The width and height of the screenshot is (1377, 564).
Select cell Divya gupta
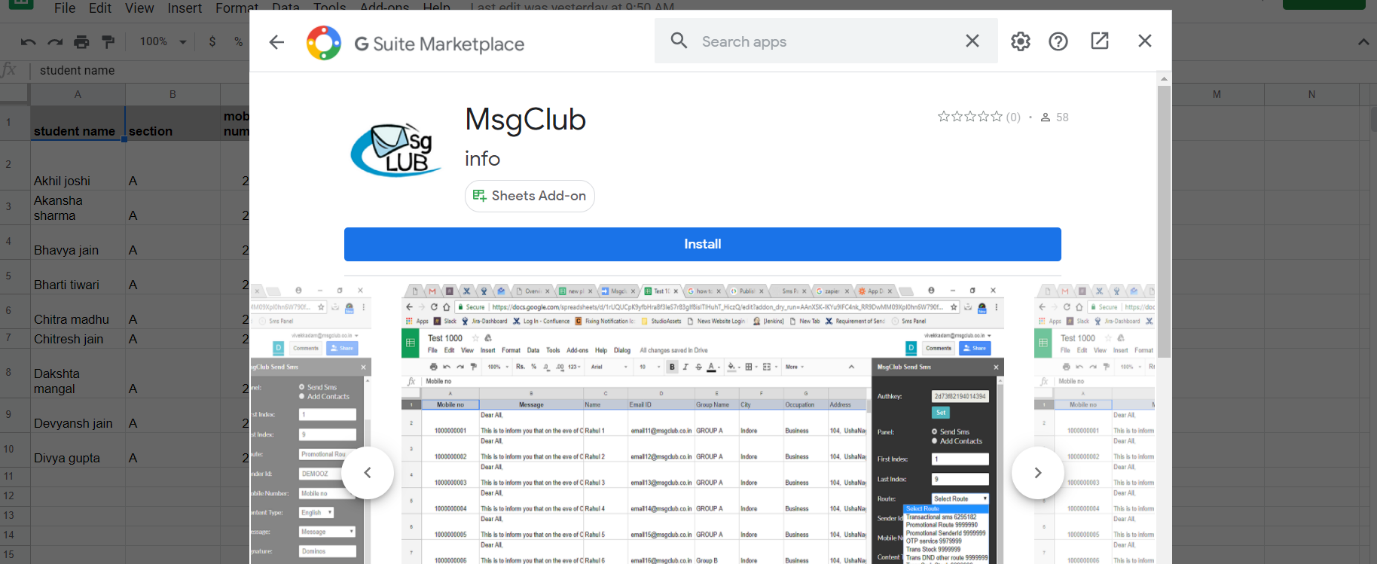tap(78, 450)
